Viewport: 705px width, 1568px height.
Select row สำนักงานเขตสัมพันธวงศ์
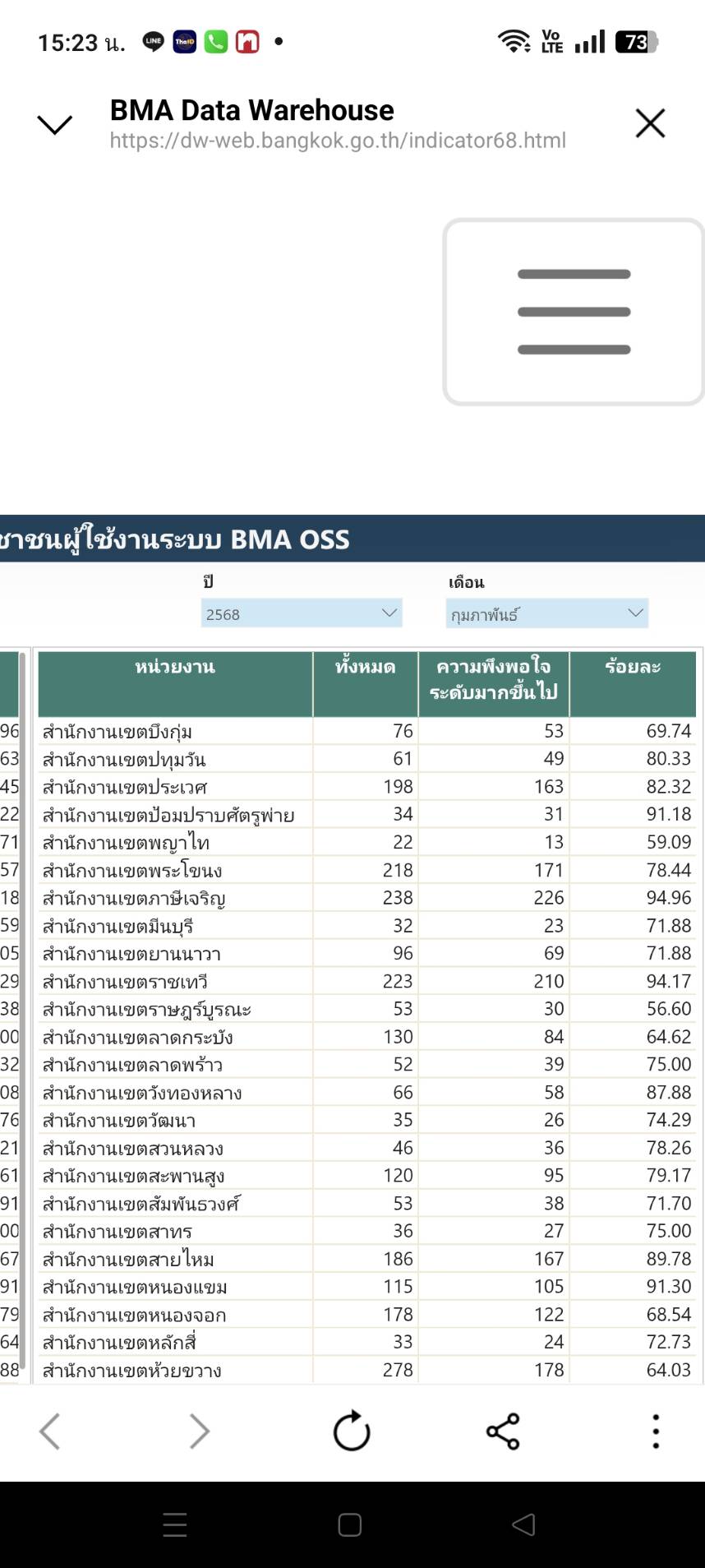tap(366, 1203)
